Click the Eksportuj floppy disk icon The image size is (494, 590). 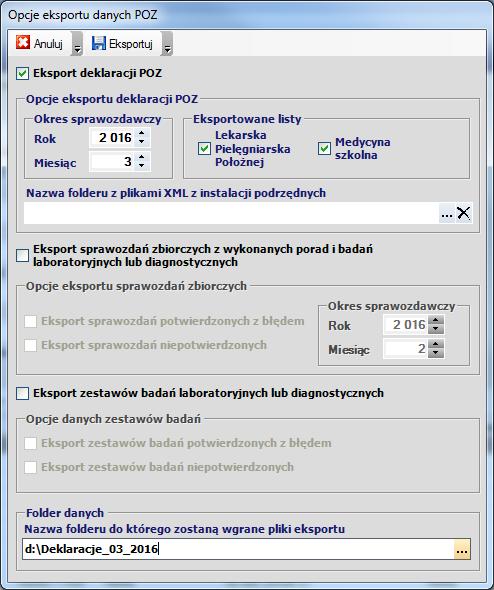pyautogui.click(x=99, y=43)
